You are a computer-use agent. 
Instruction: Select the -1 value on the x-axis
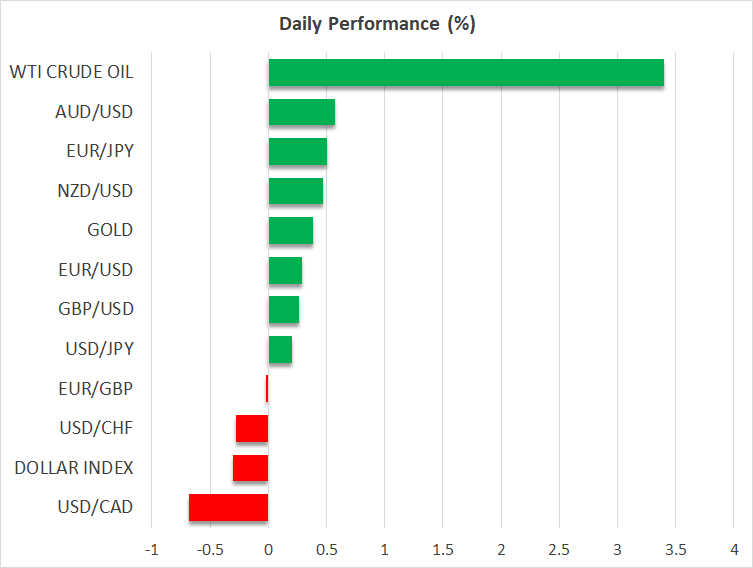151,550
